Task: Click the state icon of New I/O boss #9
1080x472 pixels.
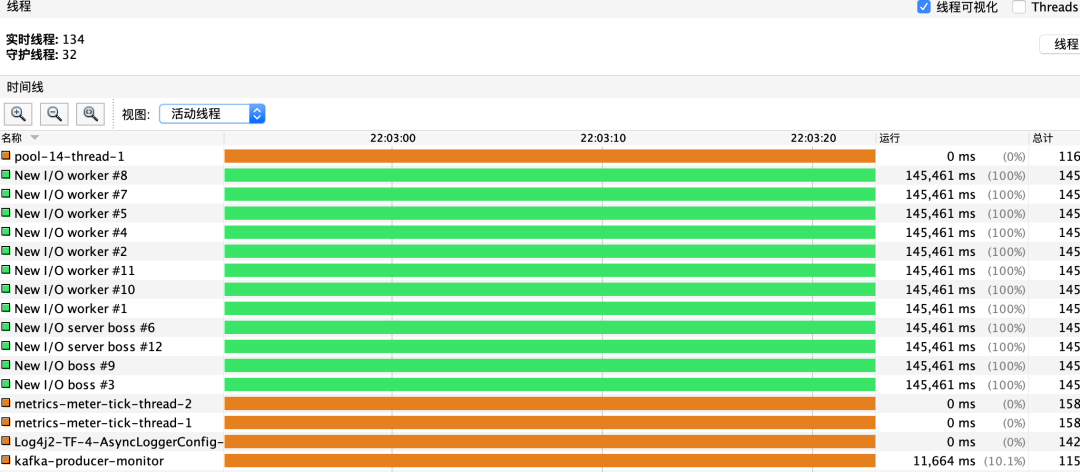Action: coord(6,365)
